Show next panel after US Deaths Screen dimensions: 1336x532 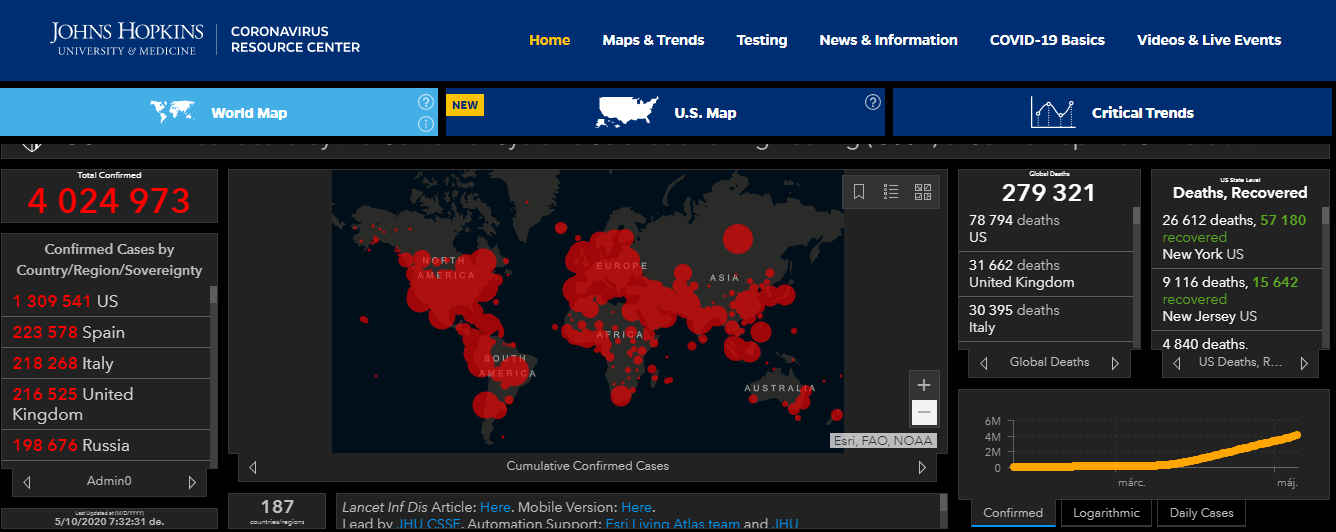(1304, 363)
